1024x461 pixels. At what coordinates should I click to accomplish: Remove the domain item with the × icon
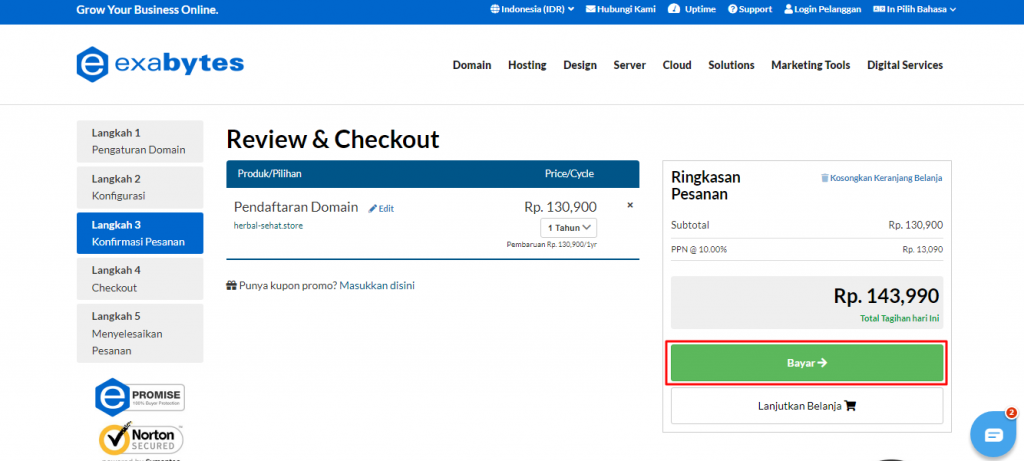pos(630,205)
